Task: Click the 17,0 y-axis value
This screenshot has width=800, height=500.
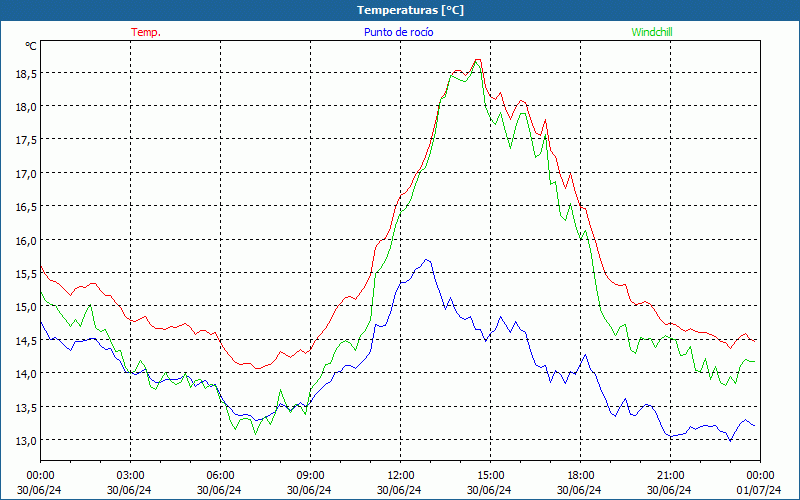Action: click(26, 174)
